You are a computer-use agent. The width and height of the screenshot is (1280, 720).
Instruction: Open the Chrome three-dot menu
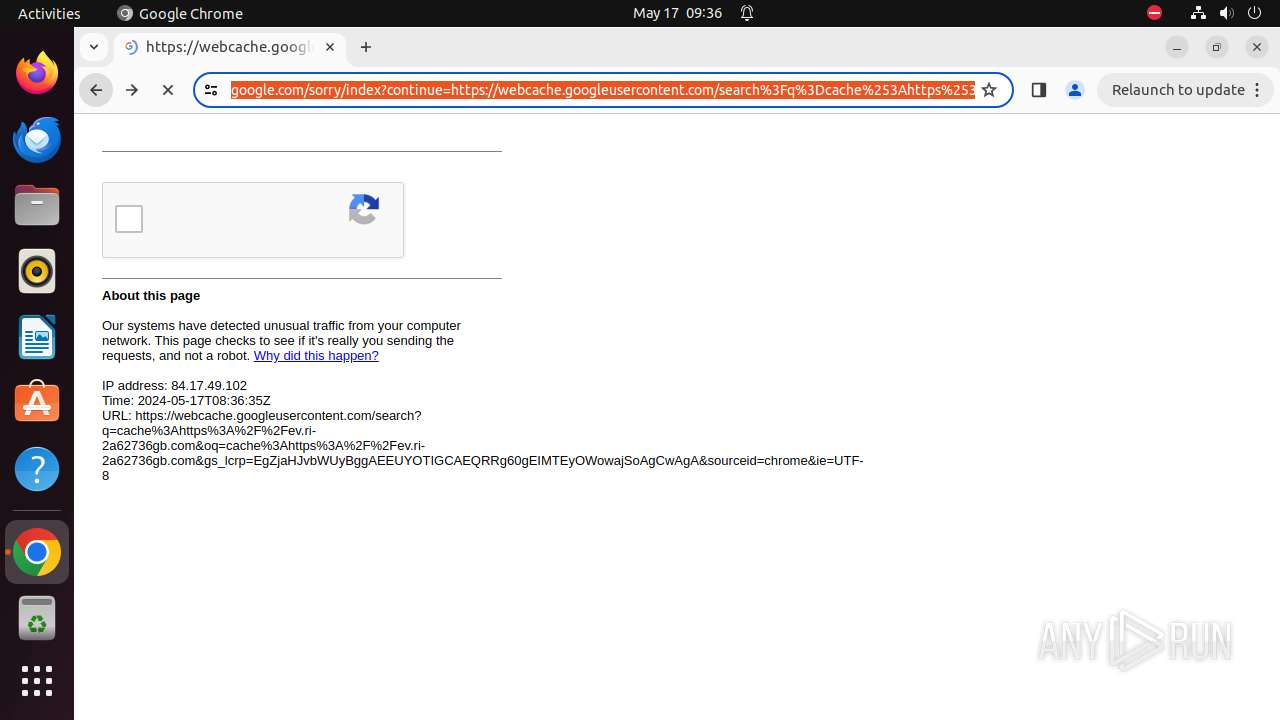click(1257, 90)
